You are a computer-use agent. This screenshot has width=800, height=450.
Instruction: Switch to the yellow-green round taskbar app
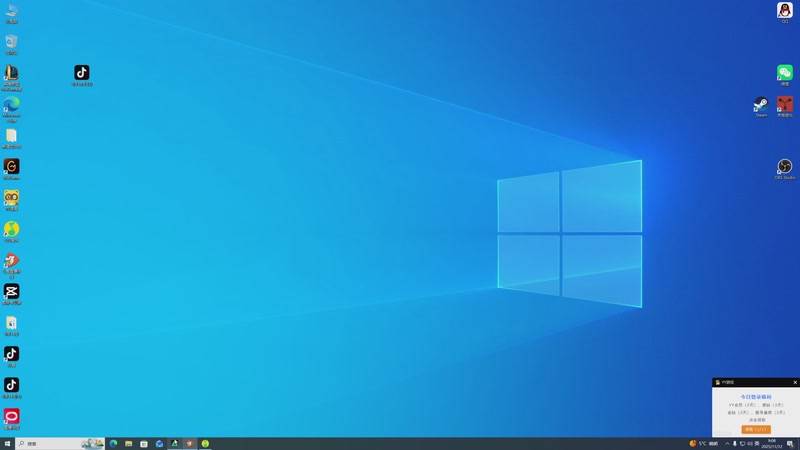[x=205, y=443]
